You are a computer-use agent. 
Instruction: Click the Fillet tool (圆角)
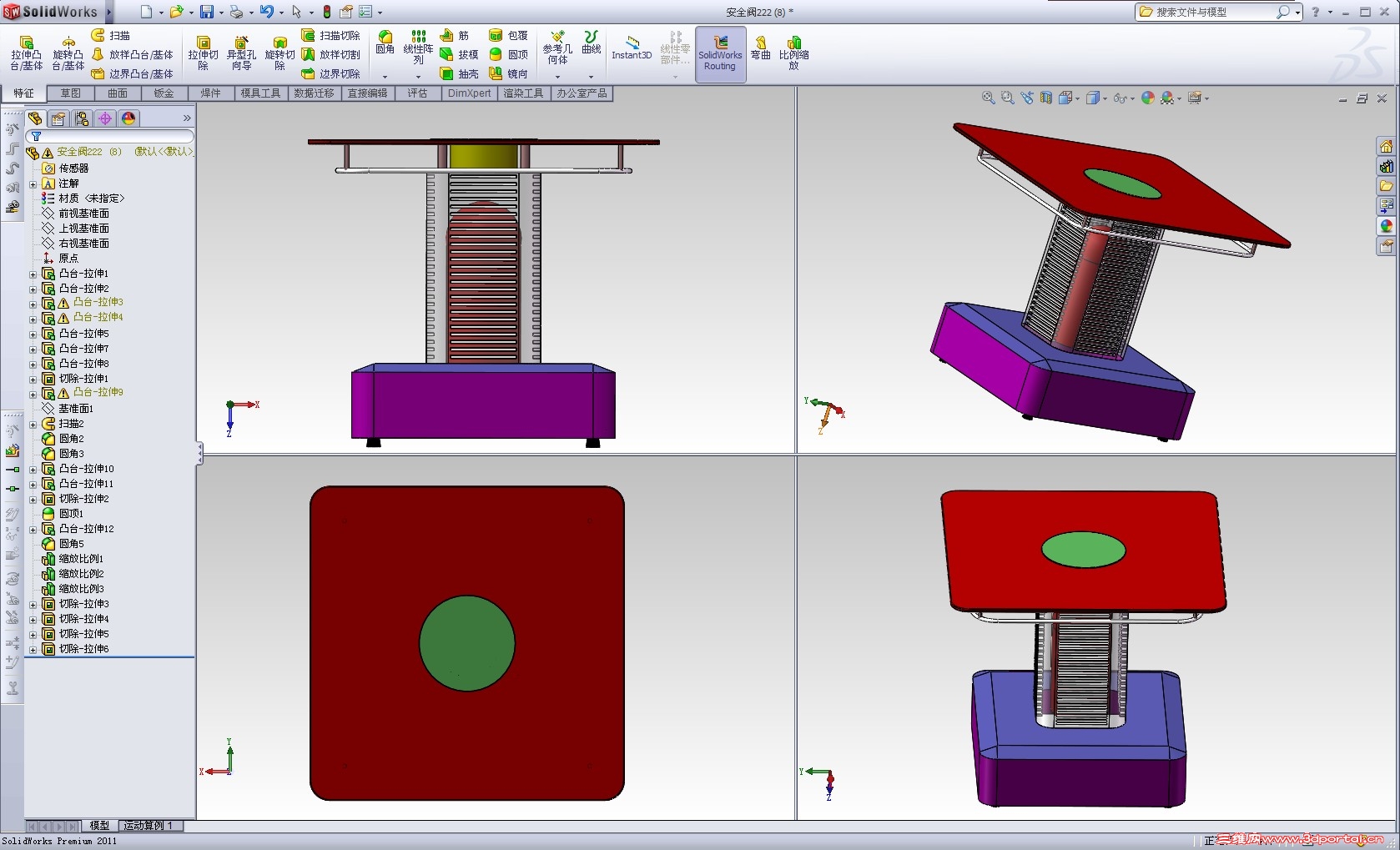coord(385,43)
